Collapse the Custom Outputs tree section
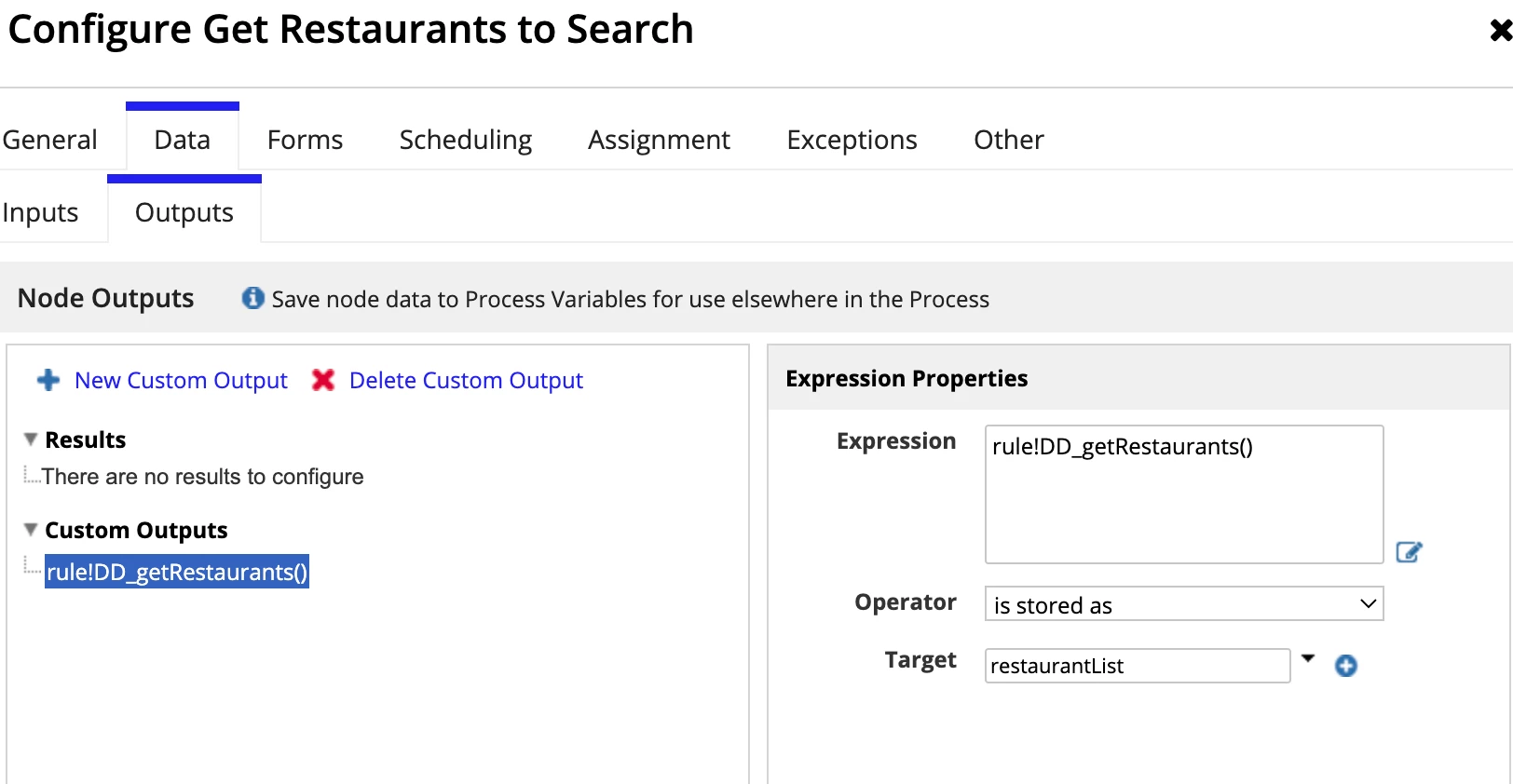 tap(31, 530)
